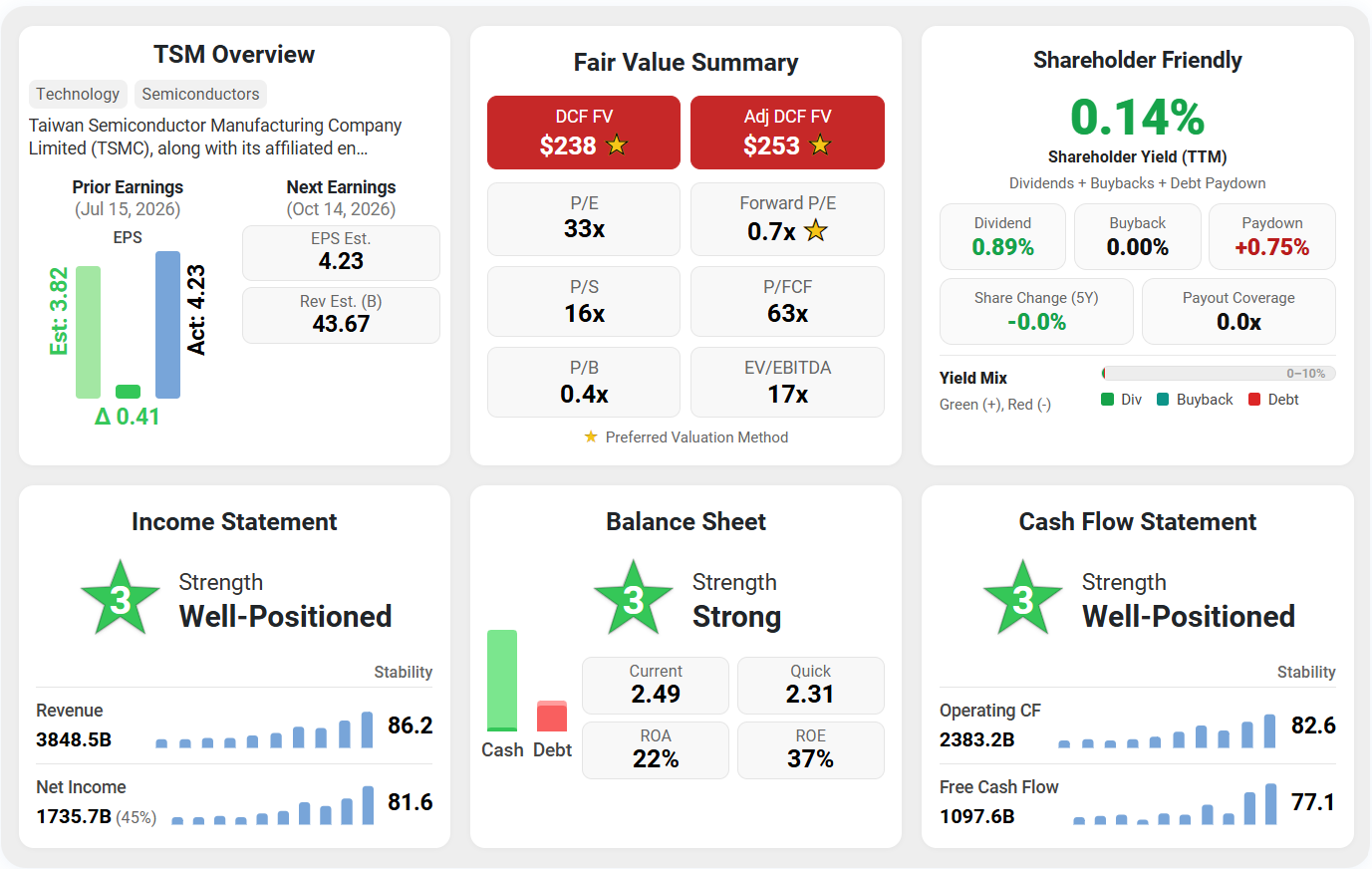Click the red Debt bar
Viewport: 1372px width, 869px height.
(552, 717)
